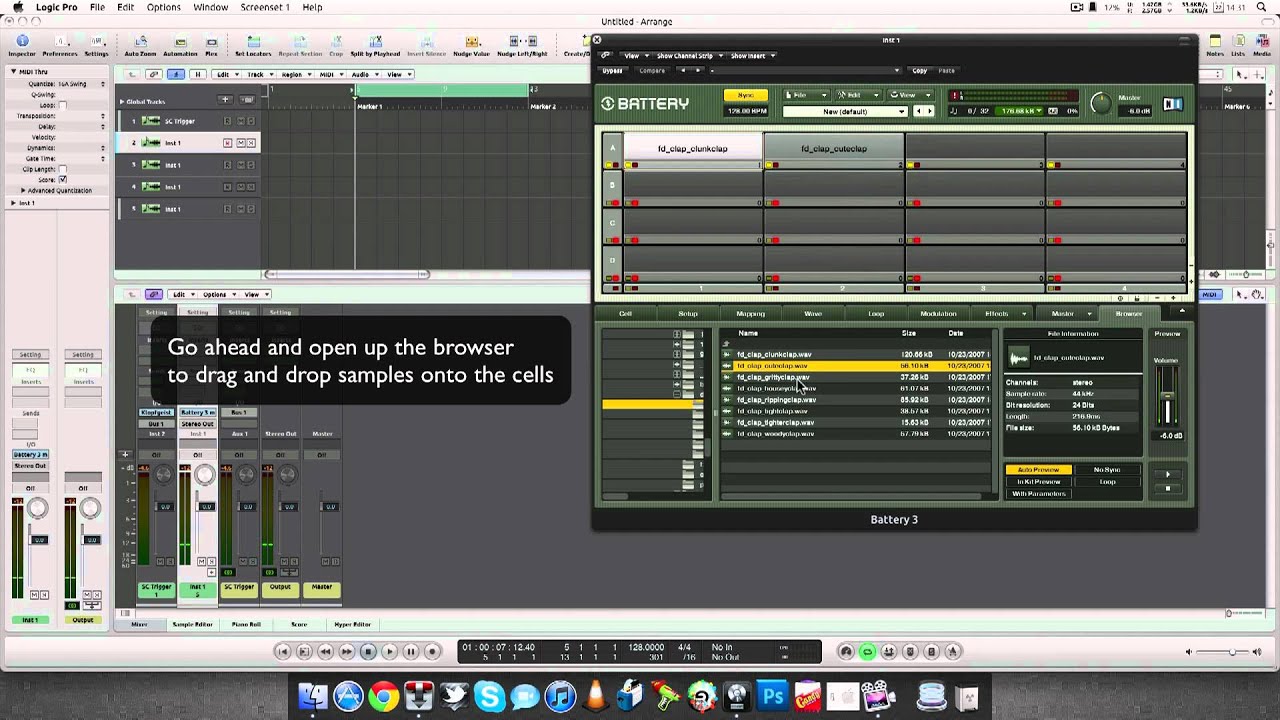Open the Screenset 1 menu
Viewport: 1280px width, 720px height.
pyautogui.click(x=264, y=7)
